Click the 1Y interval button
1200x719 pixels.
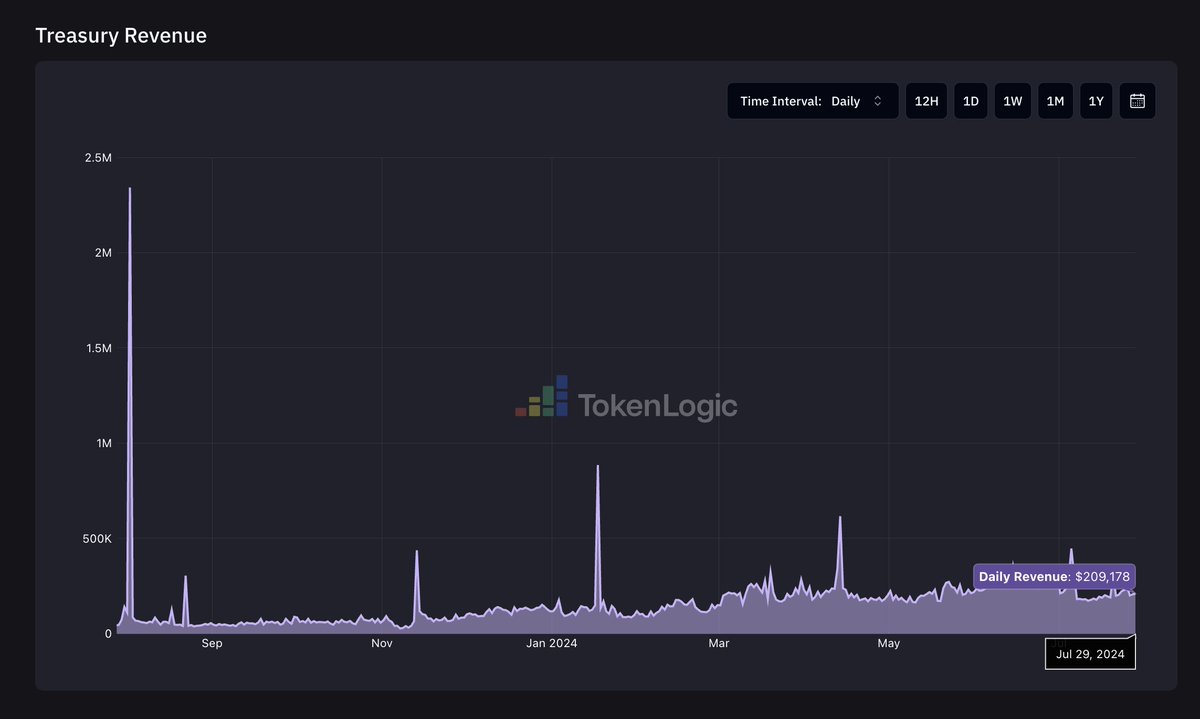1095,100
